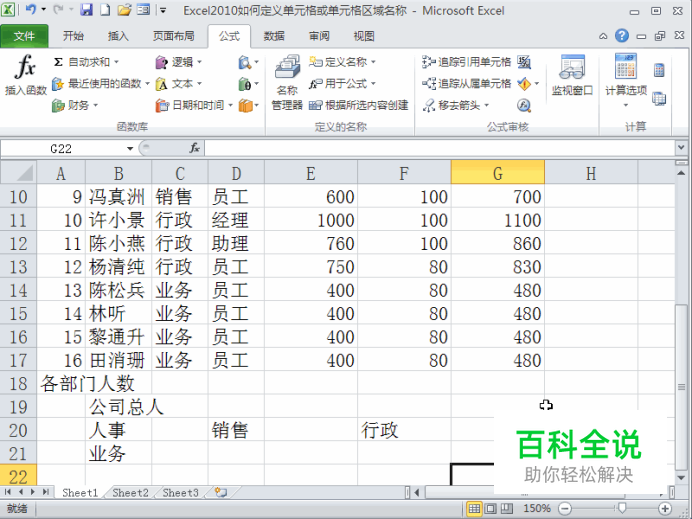692x519 pixels.
Task: Click the zoom slider handle
Action: tap(621, 508)
